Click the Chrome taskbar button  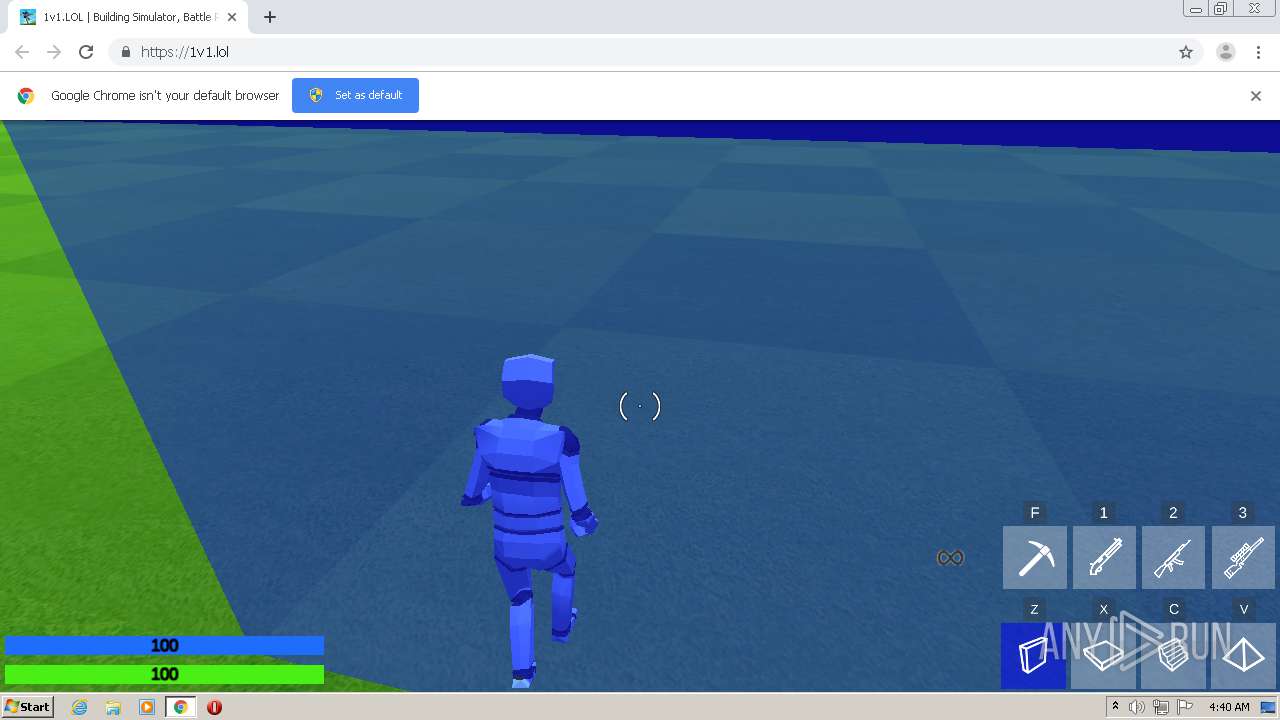point(181,707)
